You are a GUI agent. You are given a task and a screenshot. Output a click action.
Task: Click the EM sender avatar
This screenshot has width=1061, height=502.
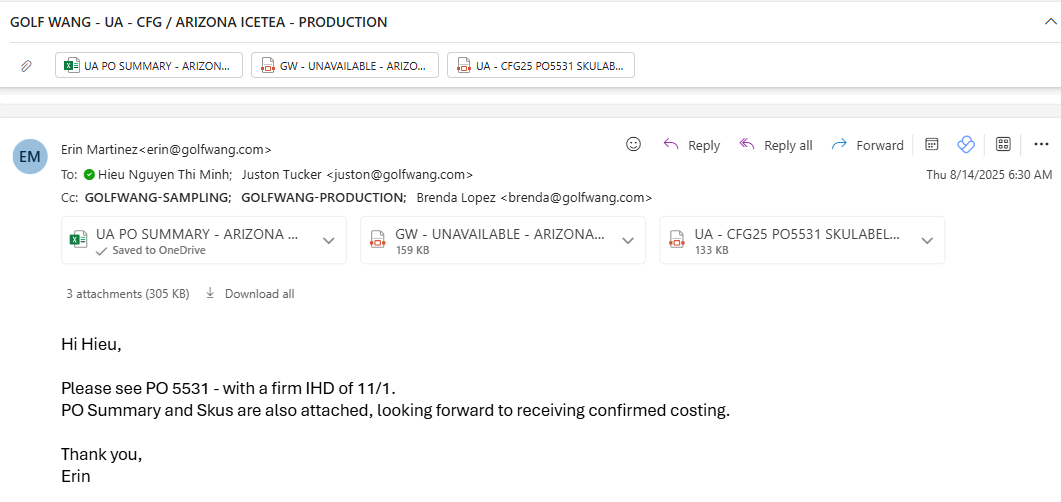[x=30, y=156]
